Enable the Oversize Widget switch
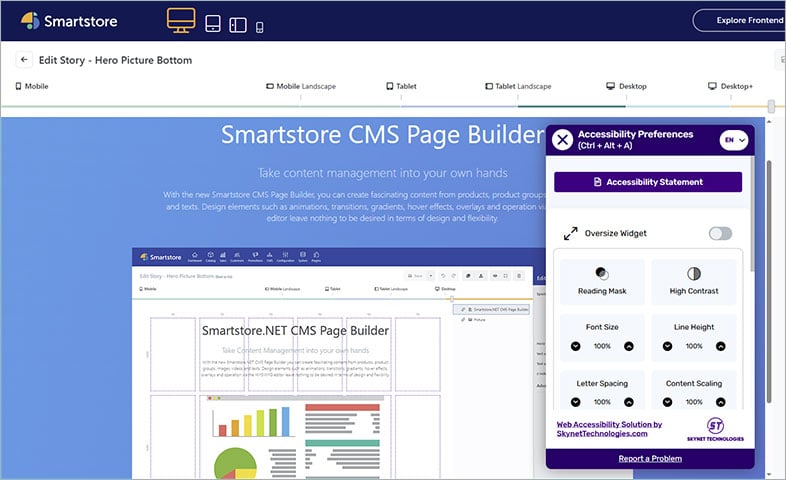 coord(720,233)
